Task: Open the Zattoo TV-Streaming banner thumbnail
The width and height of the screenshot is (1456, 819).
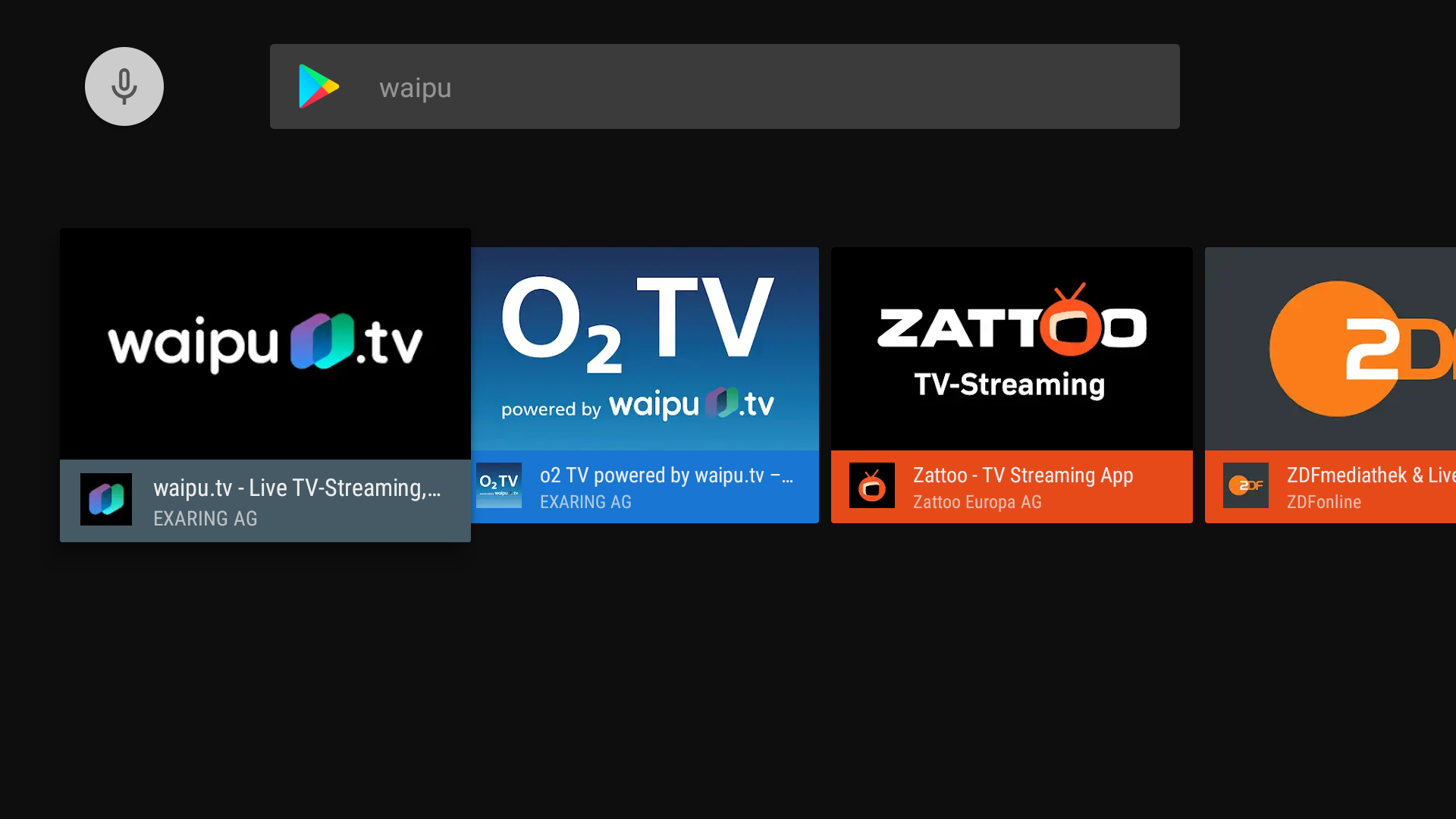Action: pyautogui.click(x=1012, y=349)
